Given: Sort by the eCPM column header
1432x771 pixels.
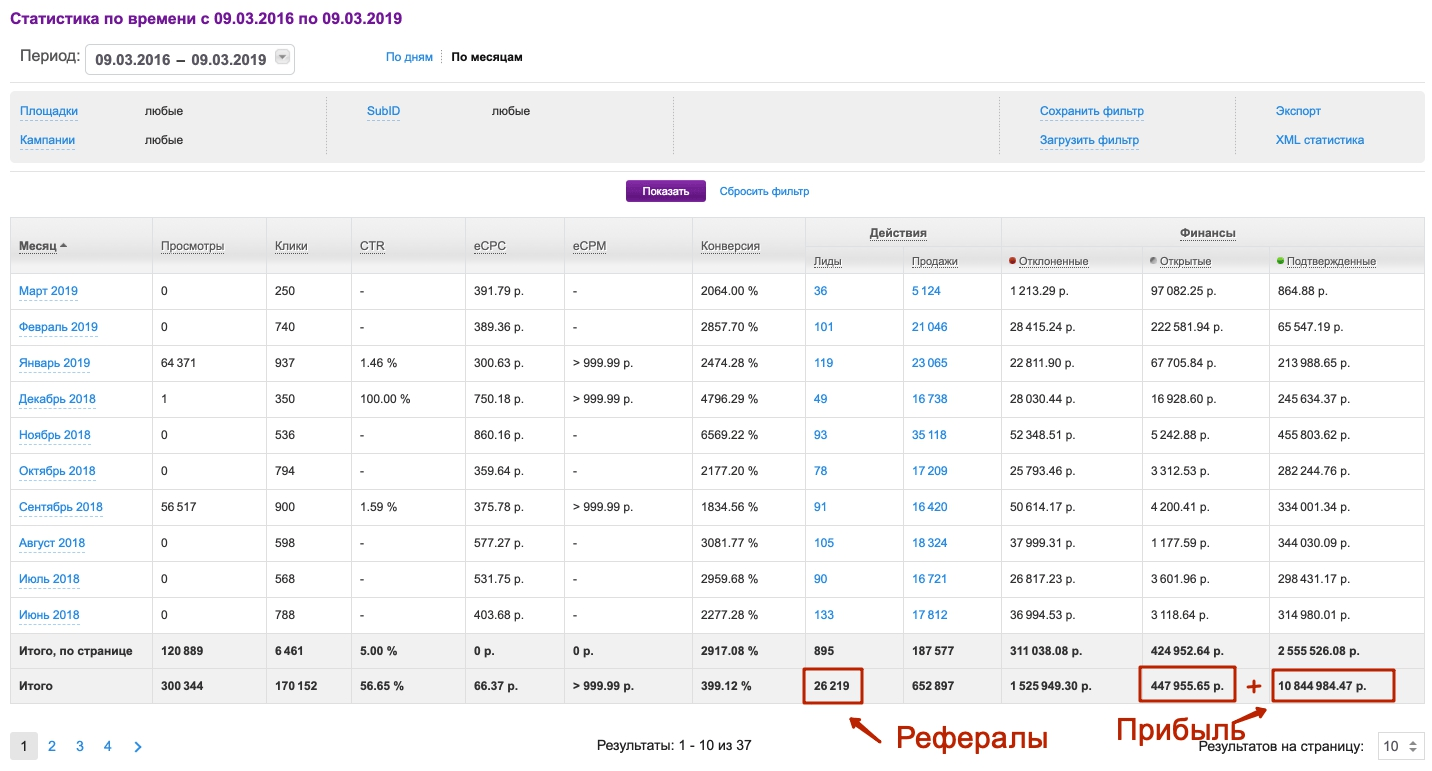Looking at the screenshot, I should point(589,246).
